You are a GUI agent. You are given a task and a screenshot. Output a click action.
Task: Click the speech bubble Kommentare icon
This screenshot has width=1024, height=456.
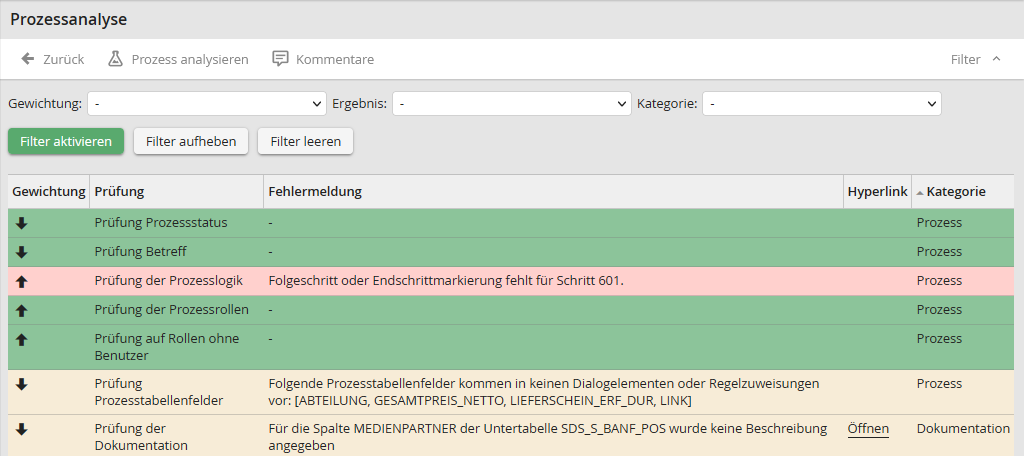pyautogui.click(x=281, y=59)
